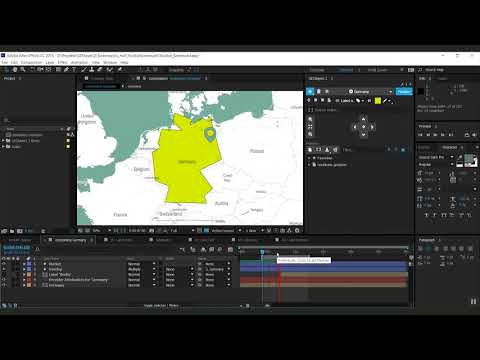Click the Filter field in the GEOlayers browser
This screenshot has width=480, height=360.
click(x=363, y=150)
